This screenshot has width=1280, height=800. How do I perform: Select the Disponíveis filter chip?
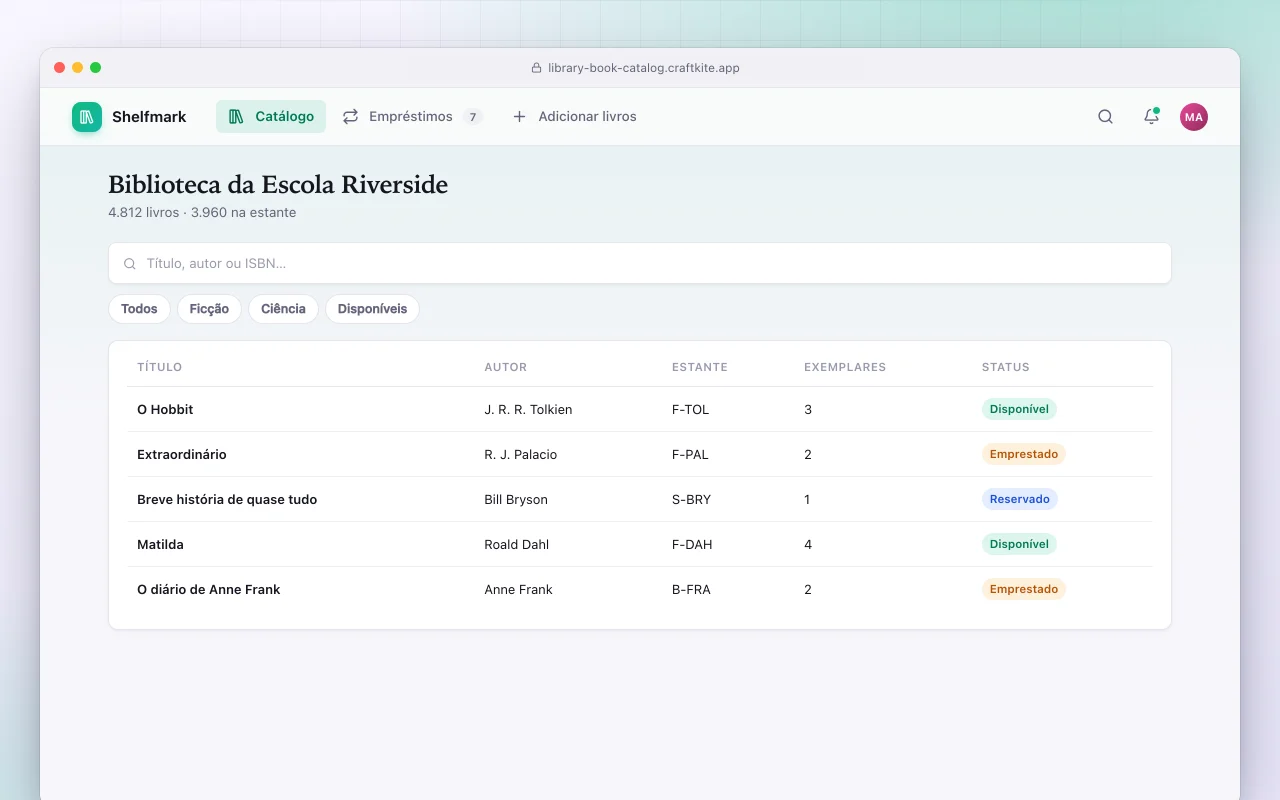point(372,309)
